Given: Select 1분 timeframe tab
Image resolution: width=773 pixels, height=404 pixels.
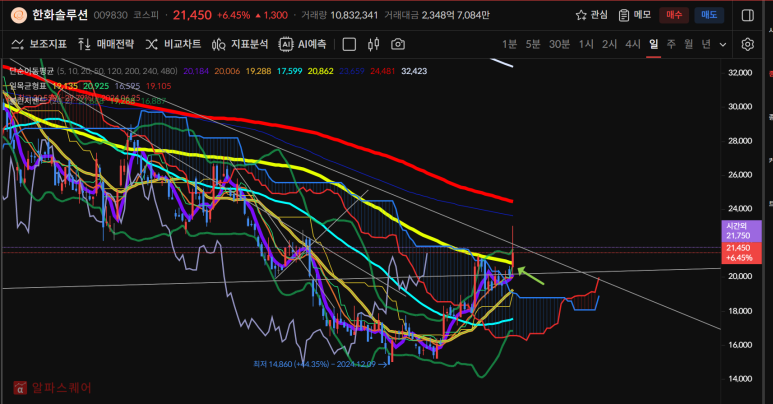Looking at the screenshot, I should [509, 44].
